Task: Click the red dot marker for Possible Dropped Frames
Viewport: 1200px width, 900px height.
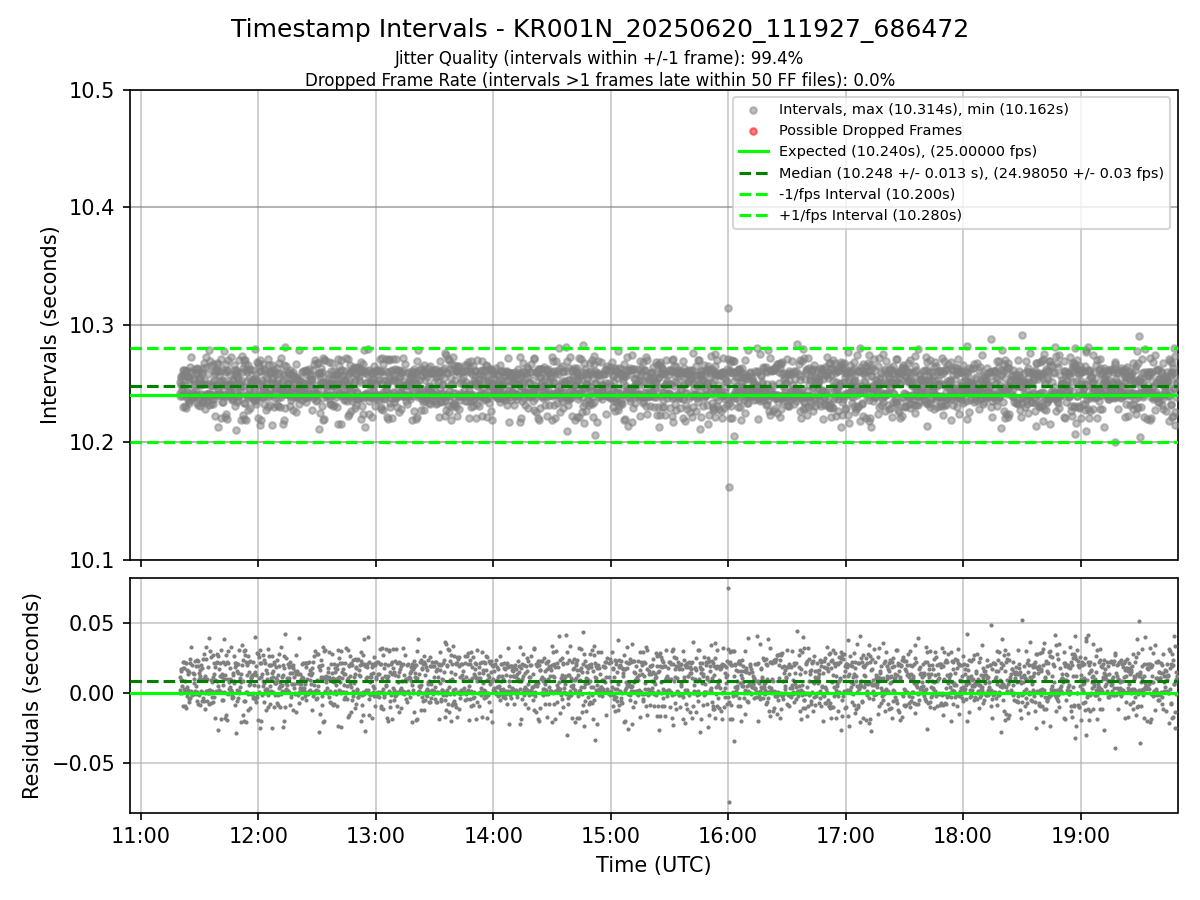Action: coord(754,131)
